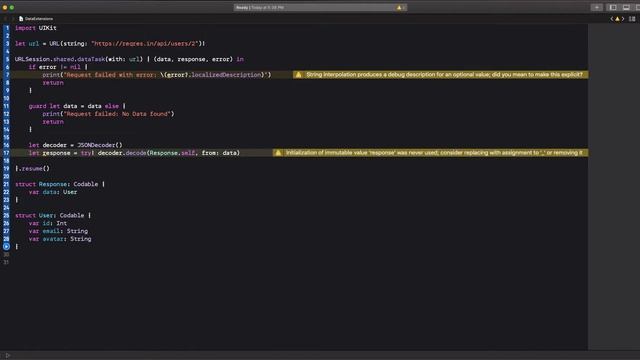
Task: Click the jump bar warning triangle
Action: tap(617, 19)
